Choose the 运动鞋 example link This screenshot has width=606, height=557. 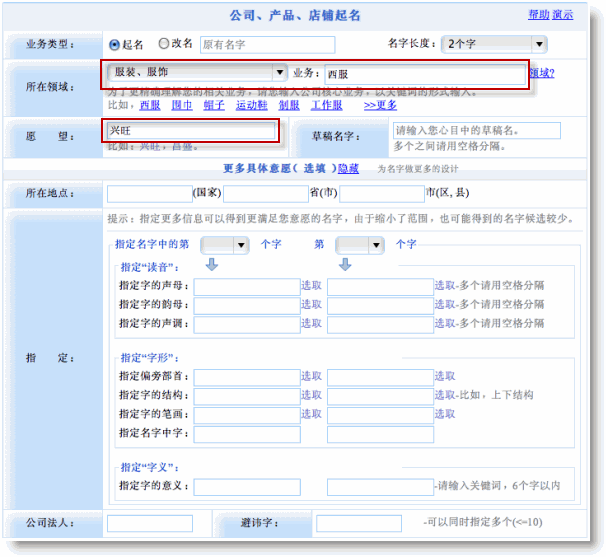(x=252, y=105)
